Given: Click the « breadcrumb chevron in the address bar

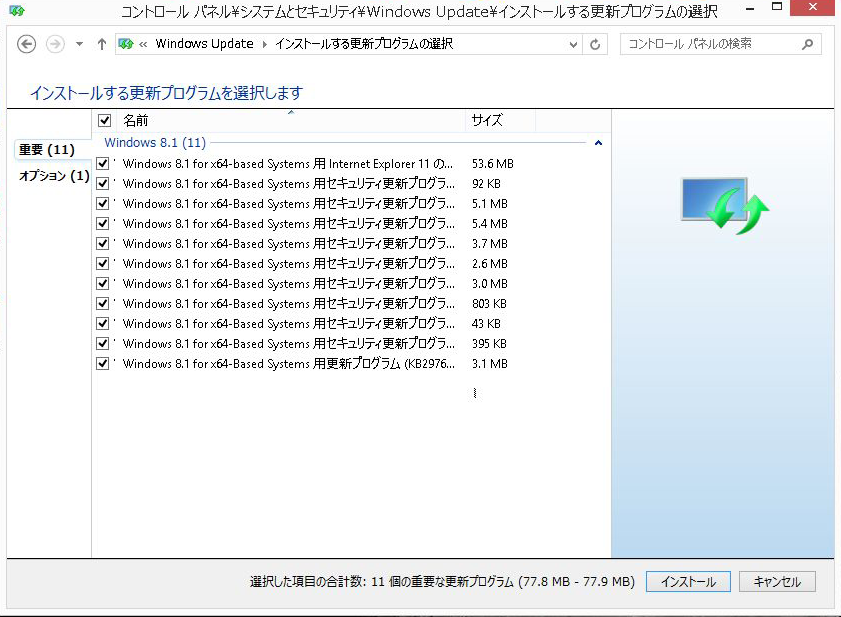Looking at the screenshot, I should [x=143, y=45].
